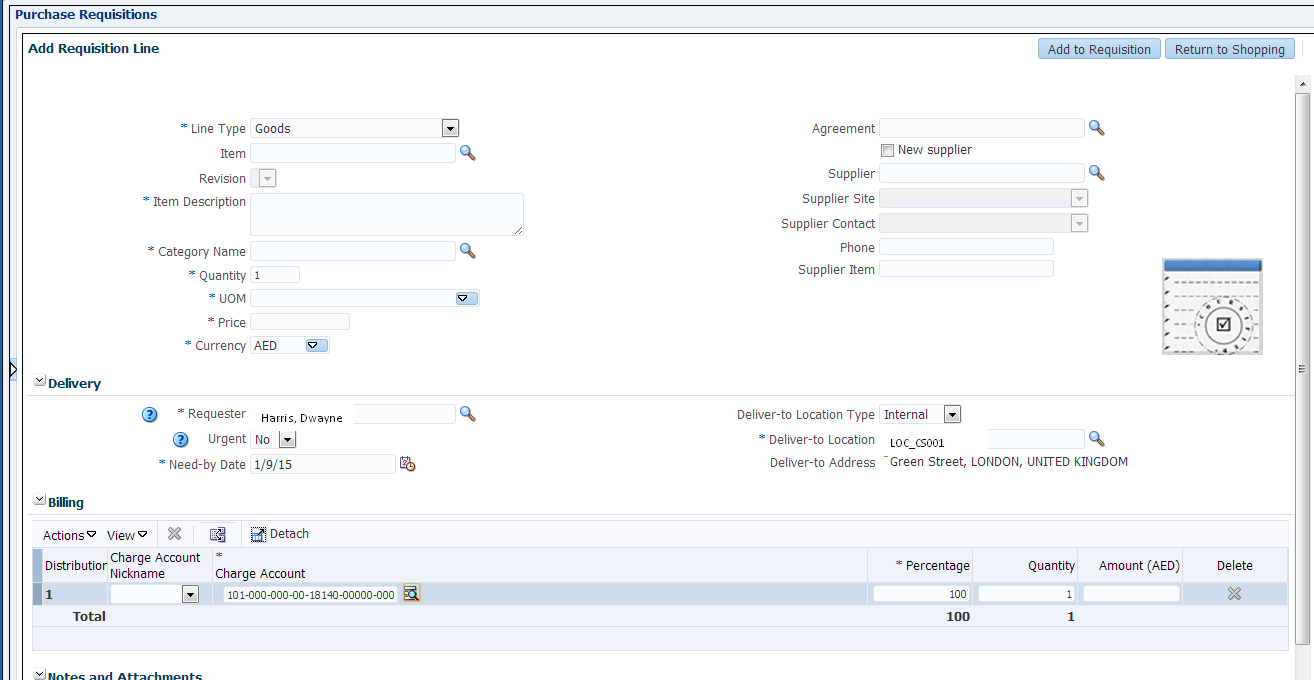
Task: Open the Charge Account lookup icon
Action: pyautogui.click(x=411, y=593)
